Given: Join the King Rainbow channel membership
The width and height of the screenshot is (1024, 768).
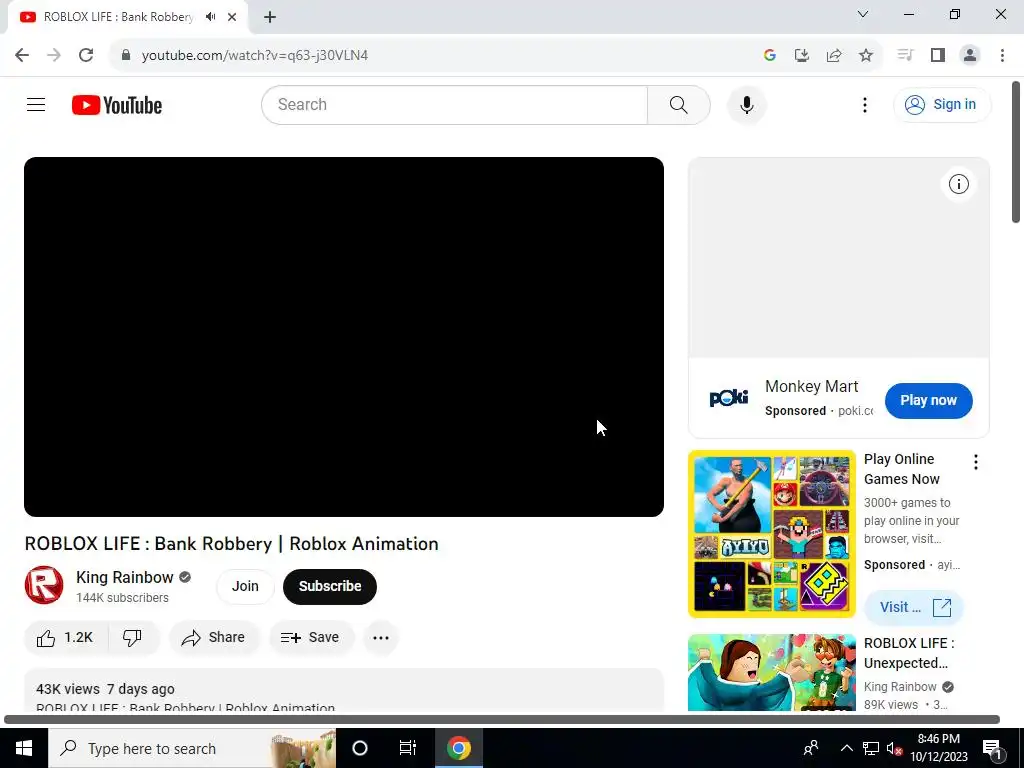Looking at the screenshot, I should click(x=245, y=586).
